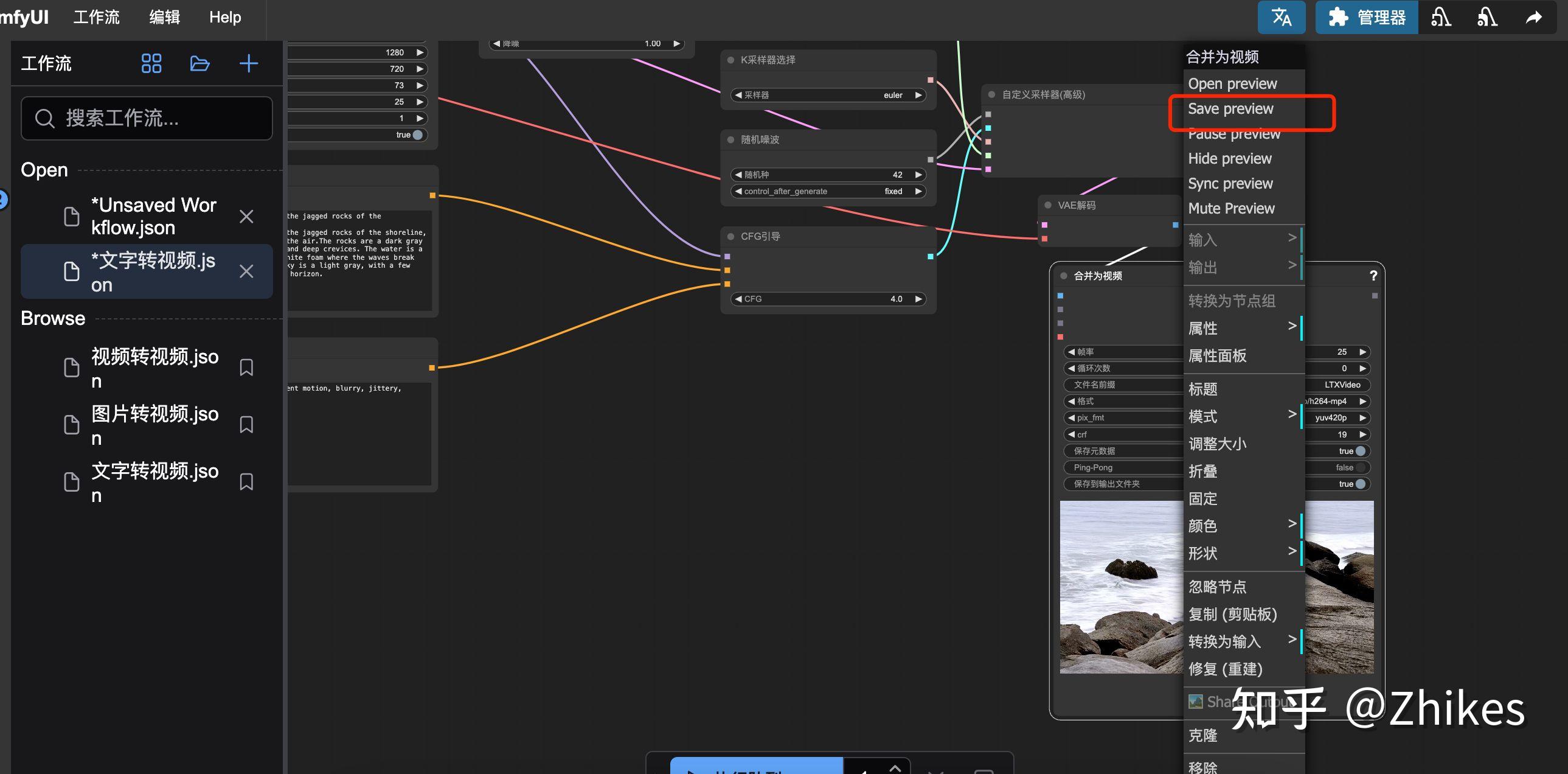Click the share arrow icon at top right
The image size is (1568, 774).
coord(1534,17)
